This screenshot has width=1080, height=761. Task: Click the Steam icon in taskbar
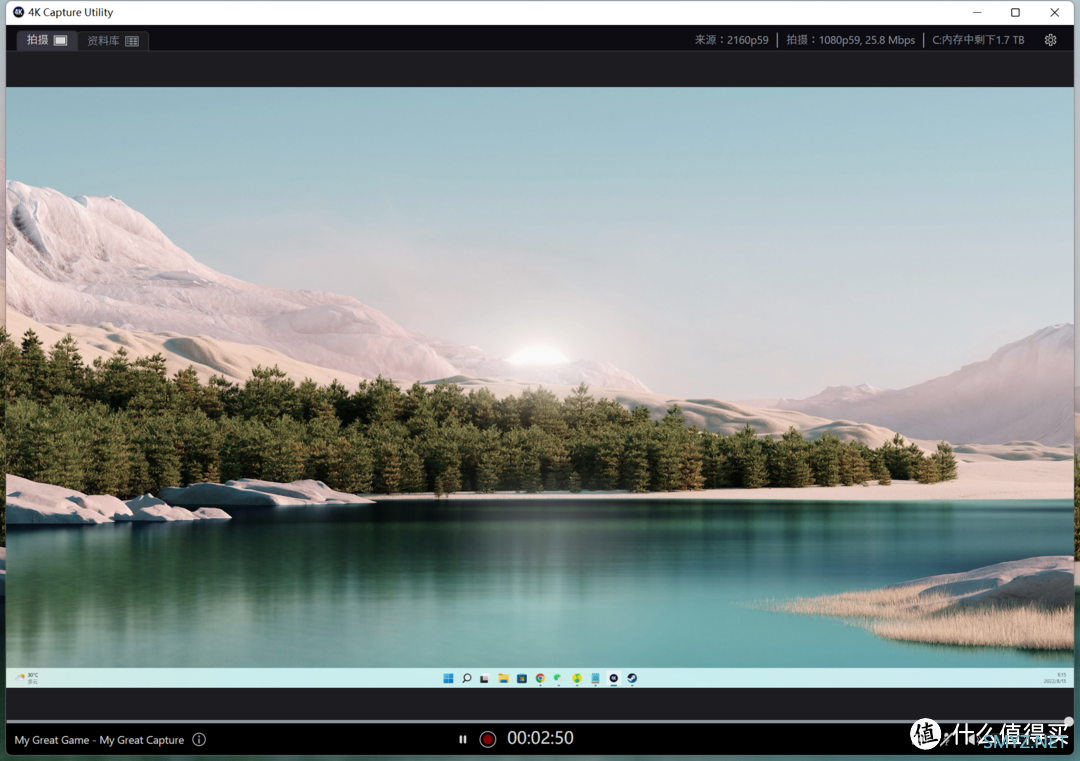click(632, 678)
